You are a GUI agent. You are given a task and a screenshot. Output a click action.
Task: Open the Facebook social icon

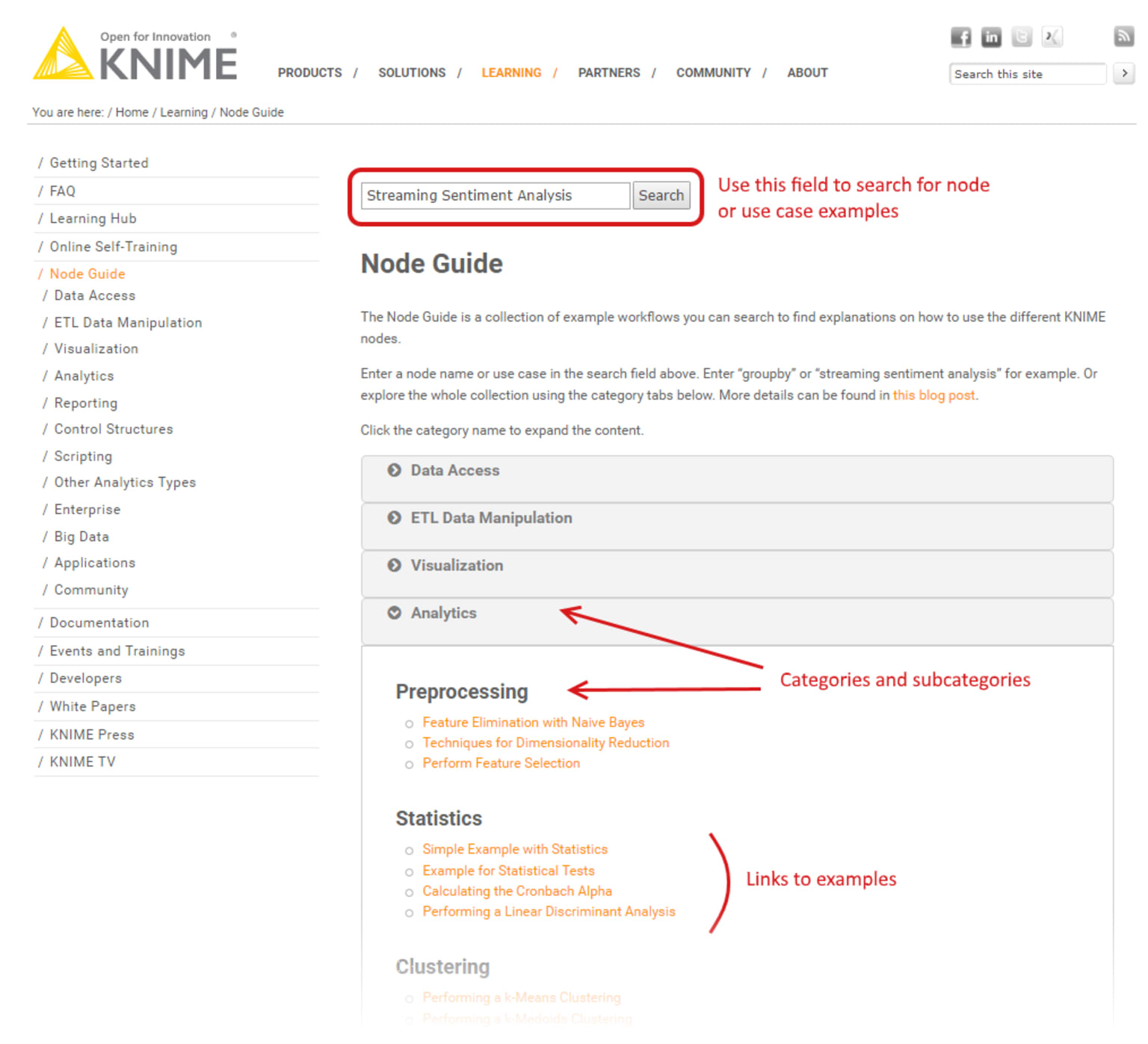coord(960,37)
